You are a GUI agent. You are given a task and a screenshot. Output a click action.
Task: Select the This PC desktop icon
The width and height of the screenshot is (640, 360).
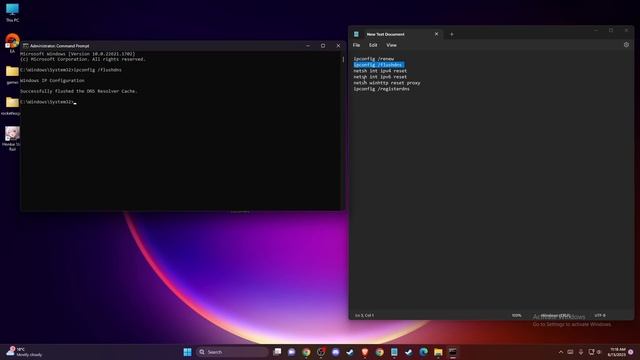(12, 12)
